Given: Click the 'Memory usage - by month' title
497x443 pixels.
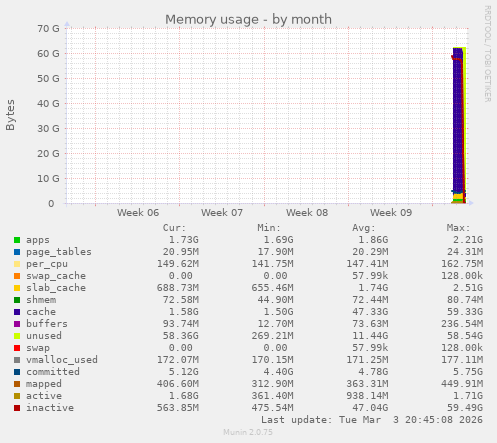Looking at the screenshot, I should [248, 19].
